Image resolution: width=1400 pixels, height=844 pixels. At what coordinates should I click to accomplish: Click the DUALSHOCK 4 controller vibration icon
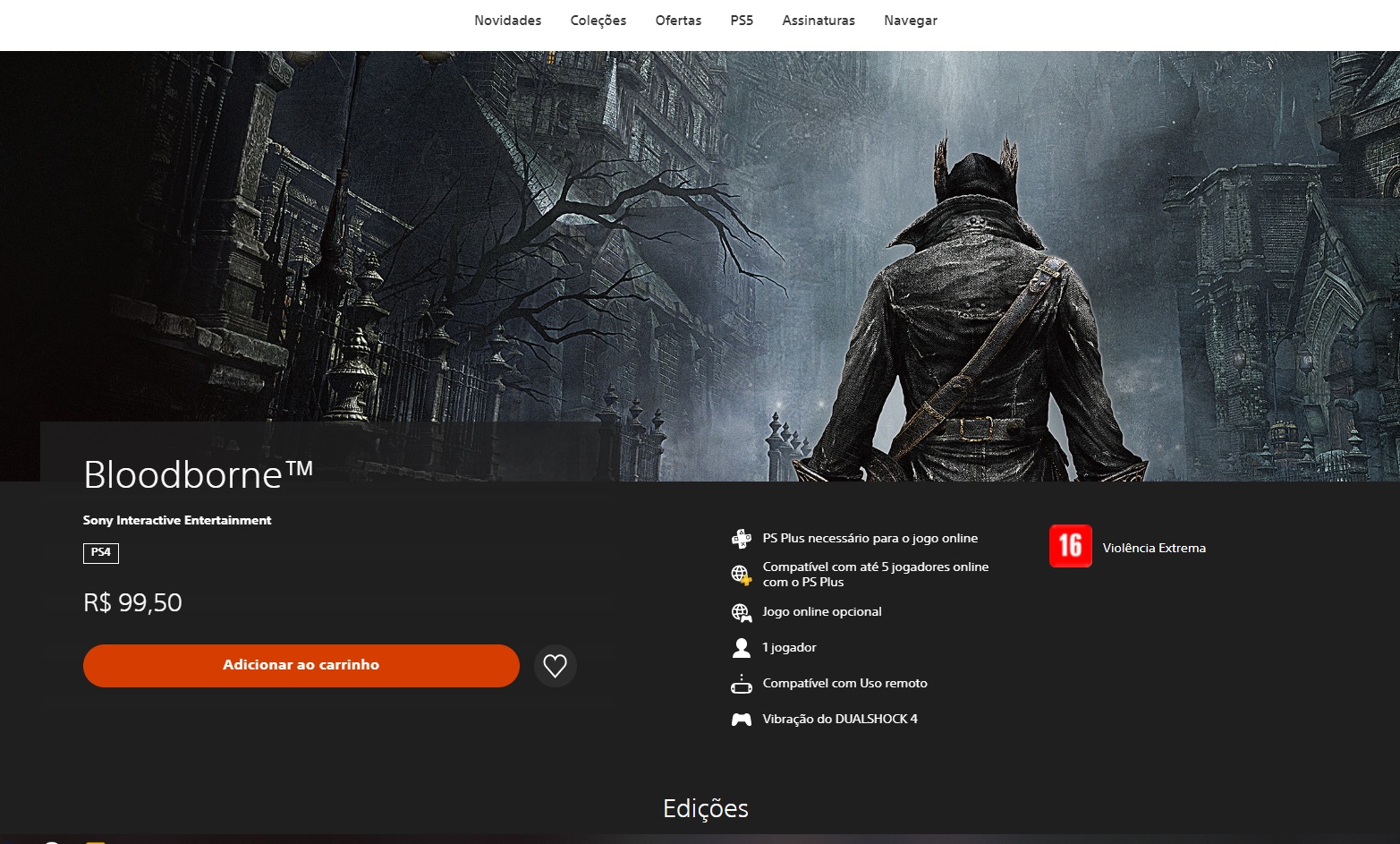point(741,720)
